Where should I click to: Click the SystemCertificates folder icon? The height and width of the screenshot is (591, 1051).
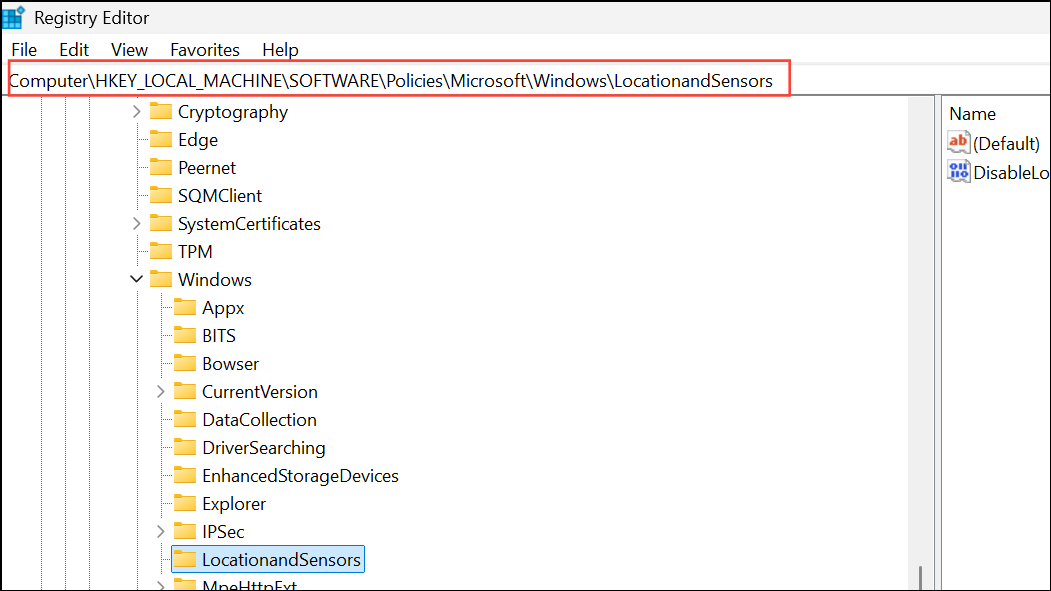click(161, 223)
